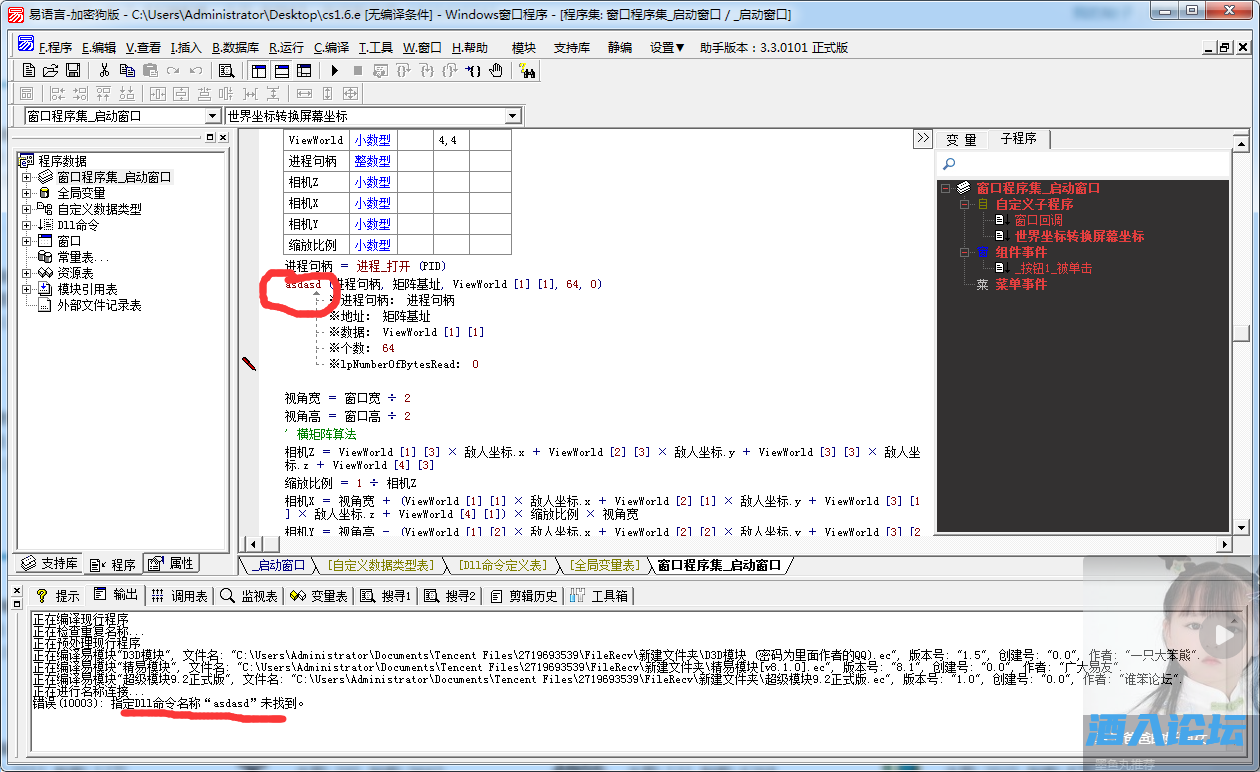Open an existing program file
The image size is (1260, 772).
coord(50,71)
